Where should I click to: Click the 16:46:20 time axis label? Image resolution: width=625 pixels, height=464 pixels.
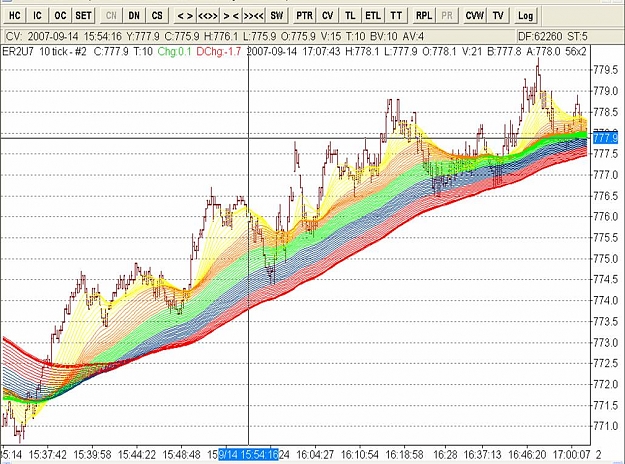pos(528,454)
